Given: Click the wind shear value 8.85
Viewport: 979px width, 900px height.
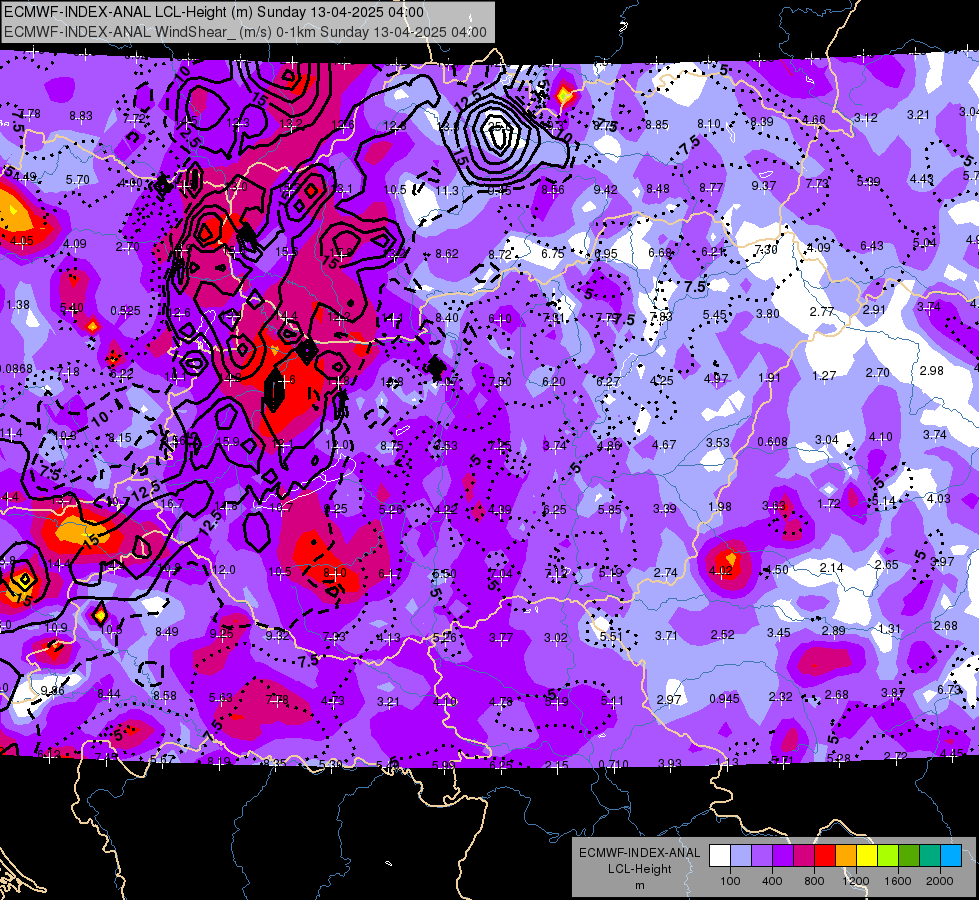Looking at the screenshot, I should (657, 125).
